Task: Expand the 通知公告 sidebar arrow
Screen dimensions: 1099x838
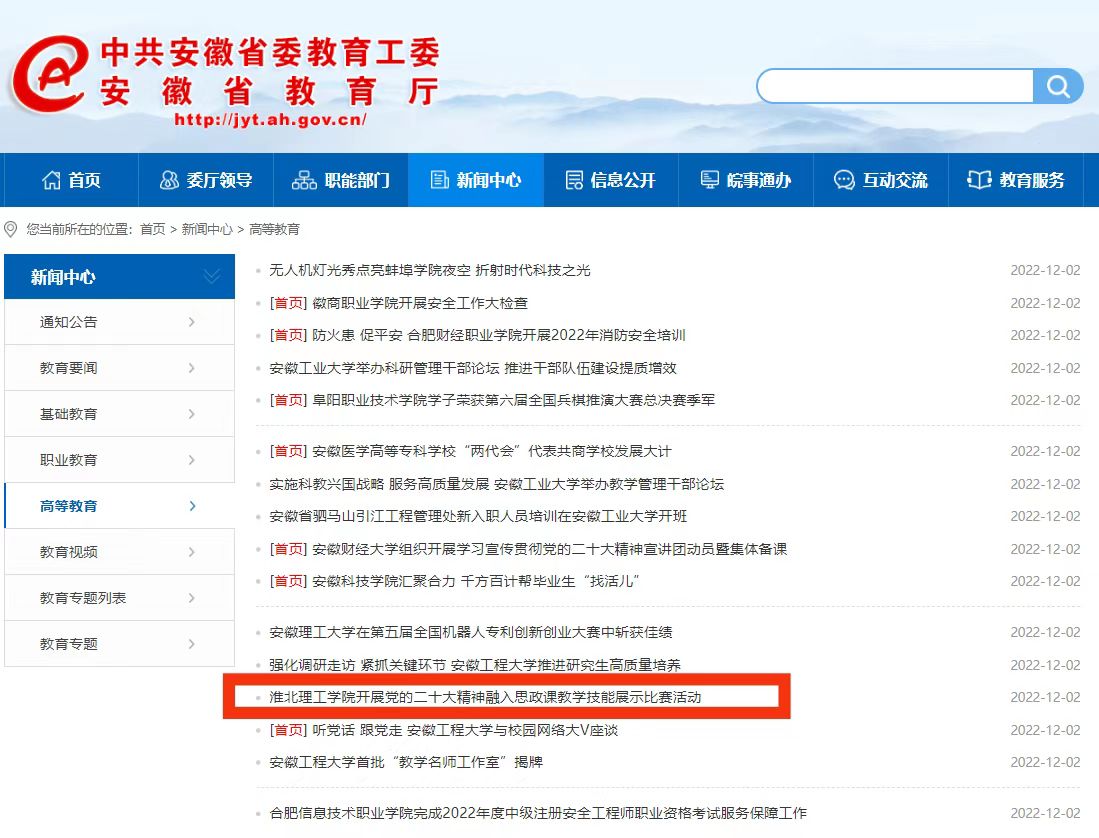Action: tap(191, 322)
